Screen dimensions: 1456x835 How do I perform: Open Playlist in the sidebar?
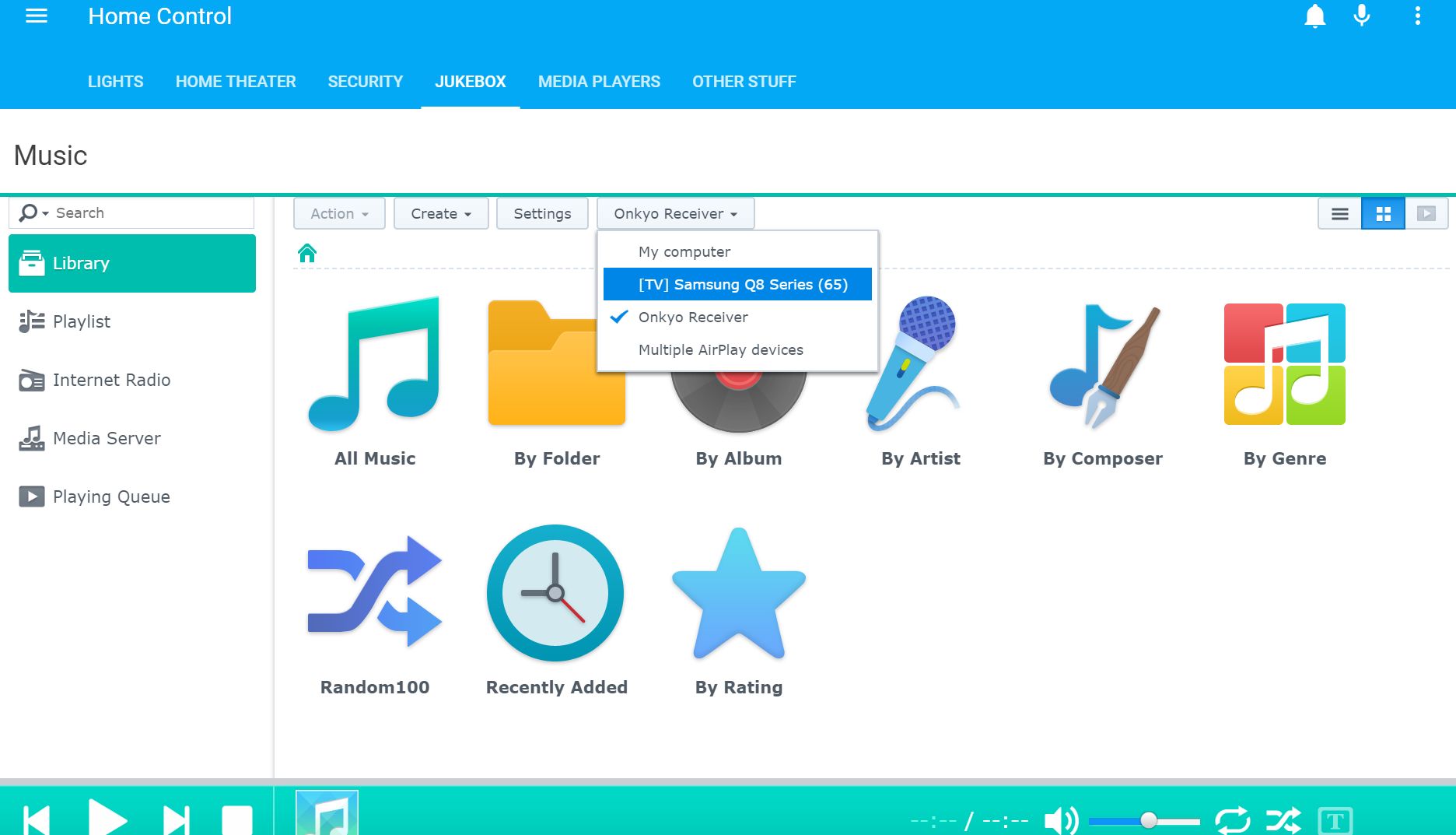pos(132,321)
